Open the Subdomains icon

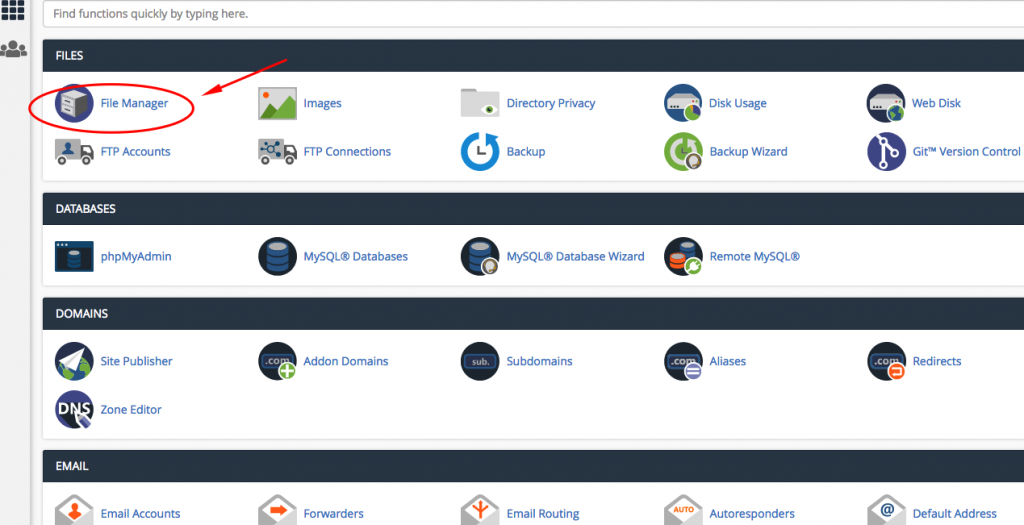point(480,361)
